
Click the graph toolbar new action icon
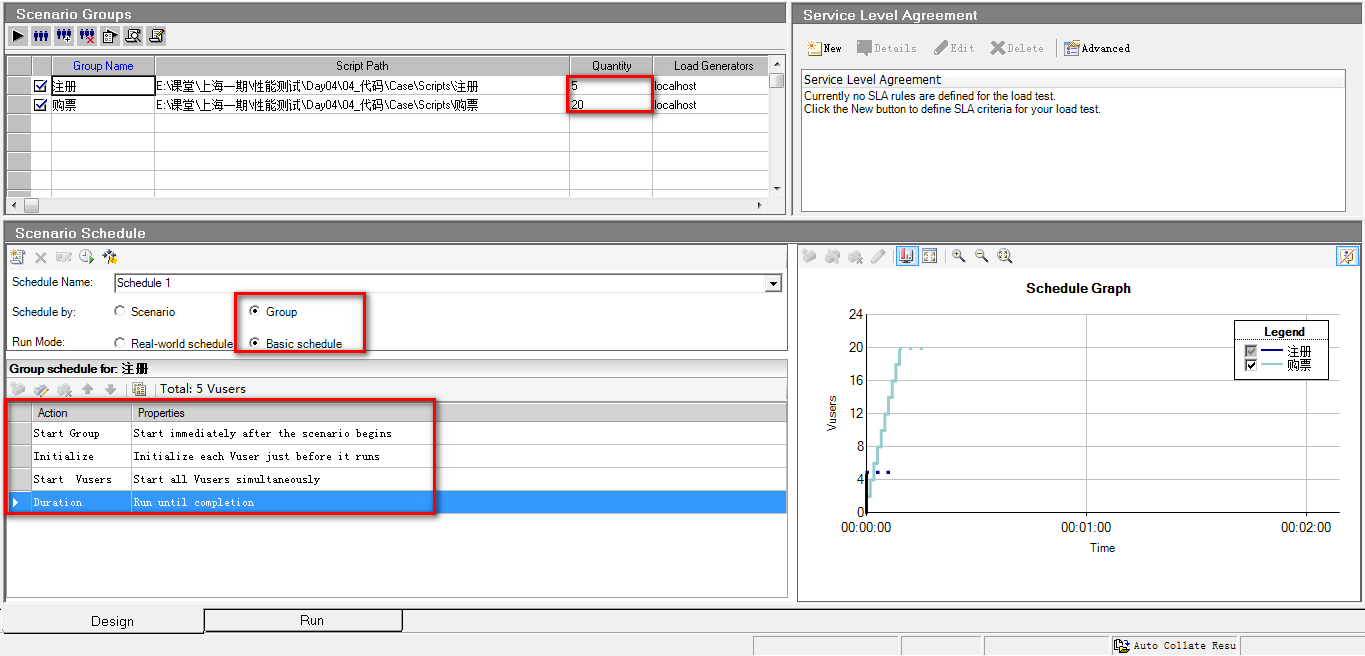[x=809, y=256]
